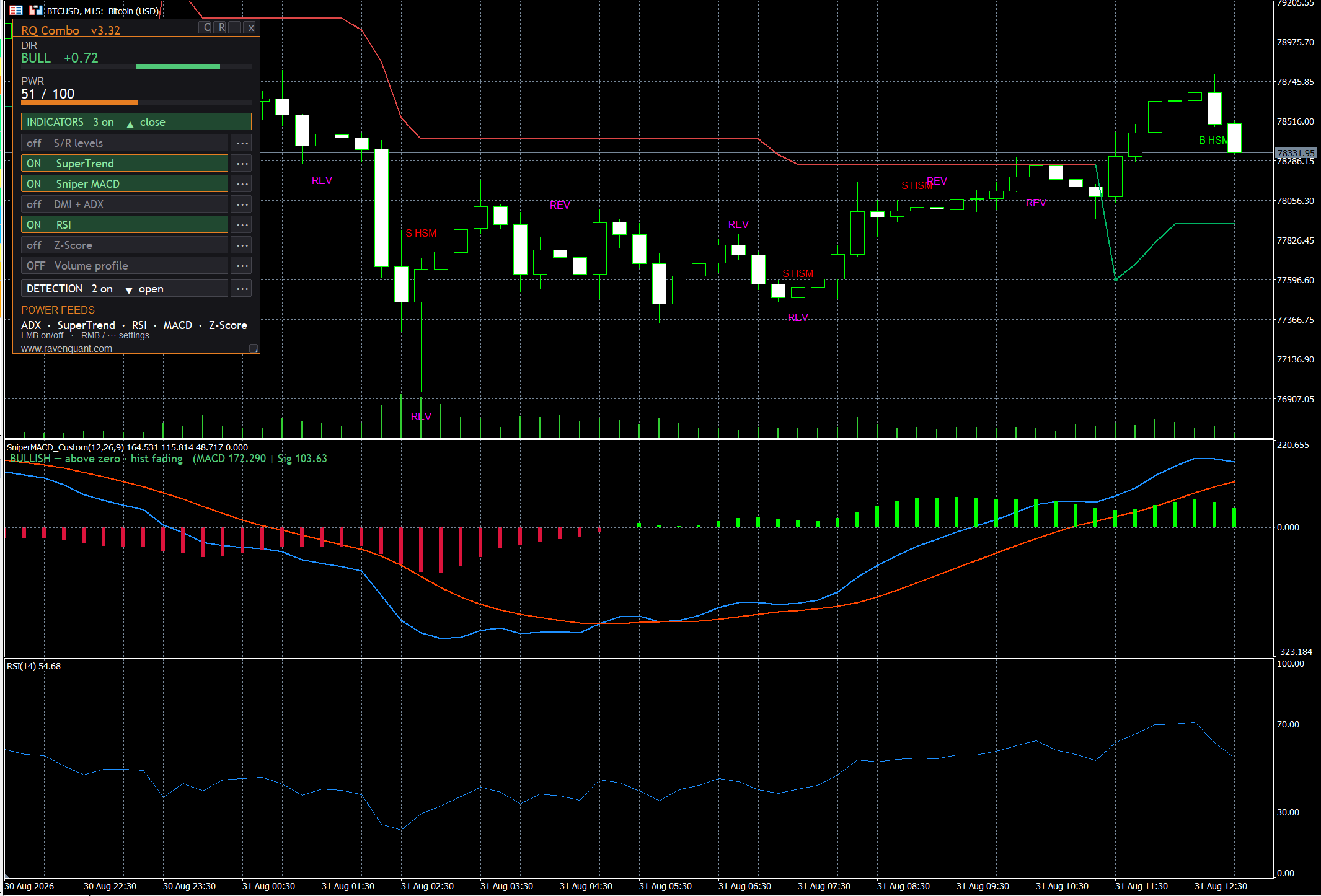Screen dimensions: 1321x896
Task: Open Volume profile settings dots button
Action: pyautogui.click(x=242, y=266)
